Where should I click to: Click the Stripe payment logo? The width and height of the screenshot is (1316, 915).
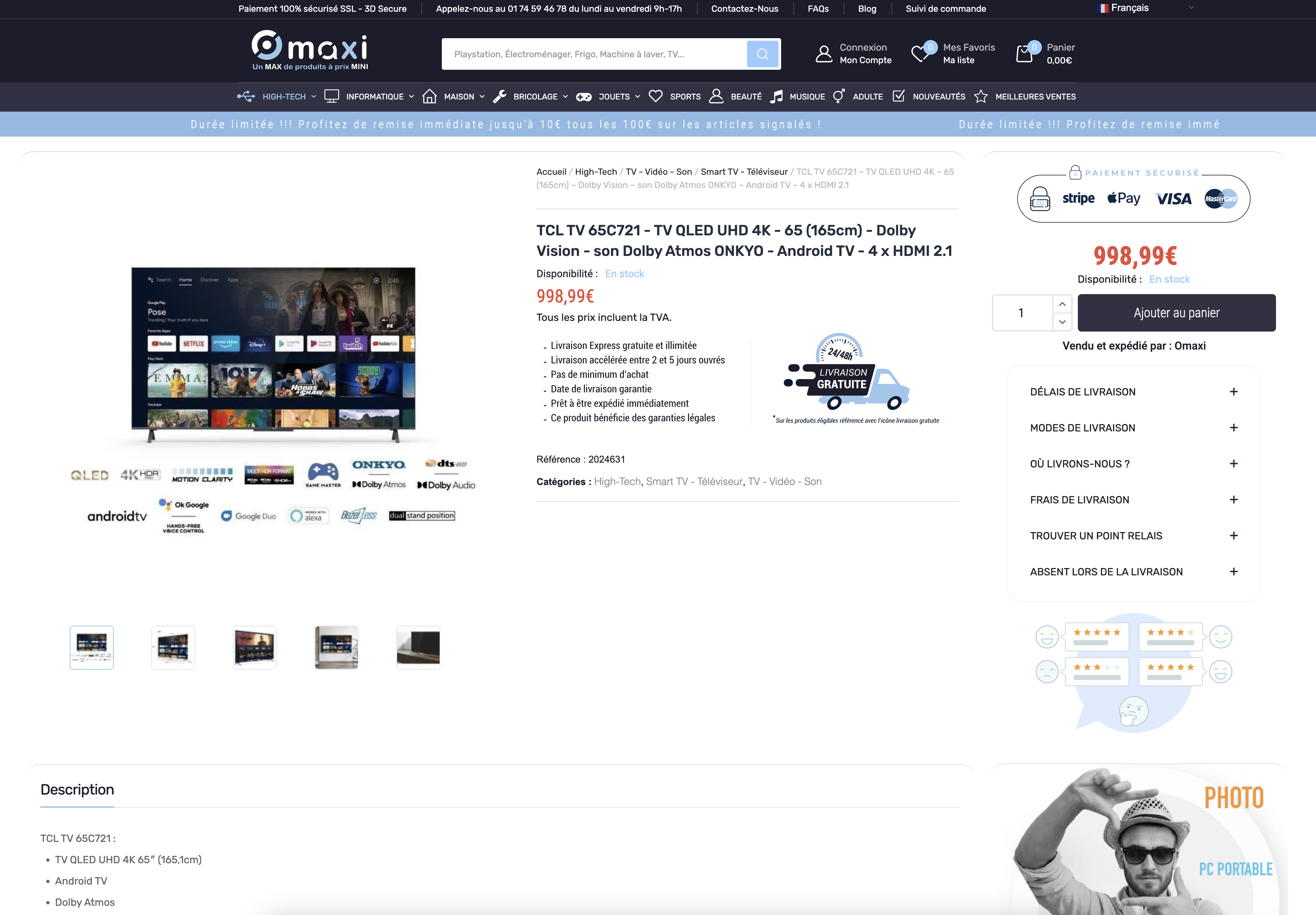pyautogui.click(x=1078, y=198)
